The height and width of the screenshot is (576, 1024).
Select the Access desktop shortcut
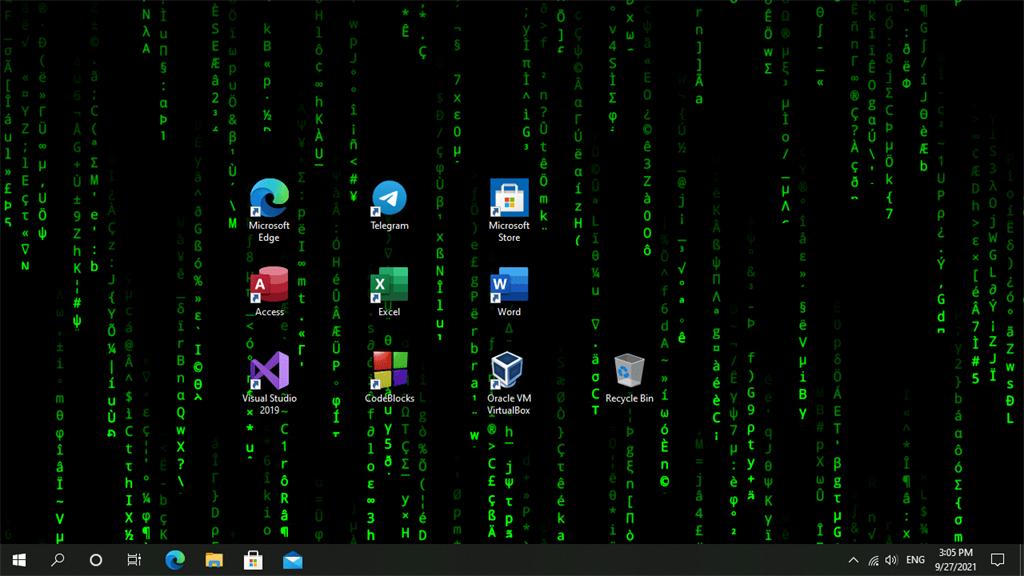[x=269, y=291]
